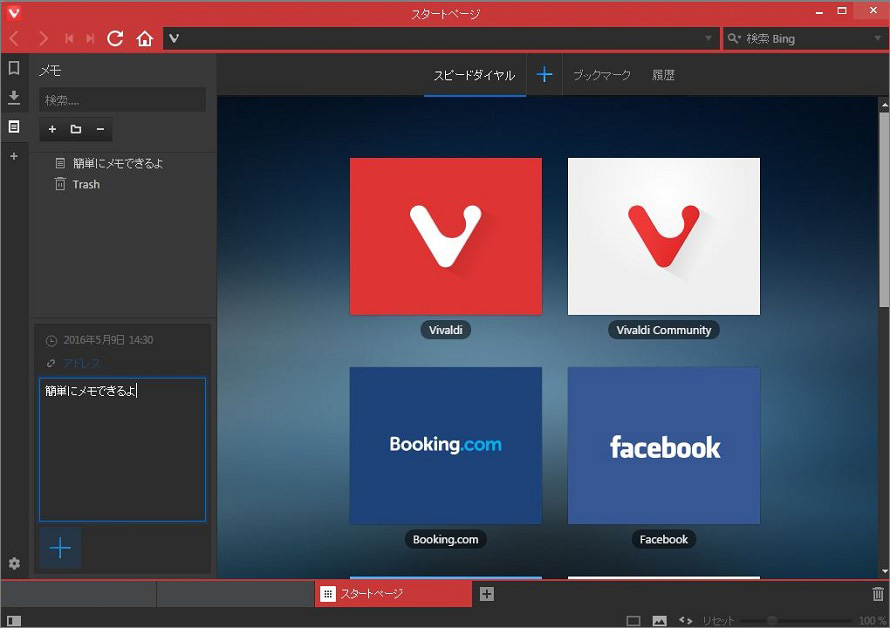Viewport: 890px width, 628px height.
Task: Go back with the back arrow
Action: pos(14,39)
